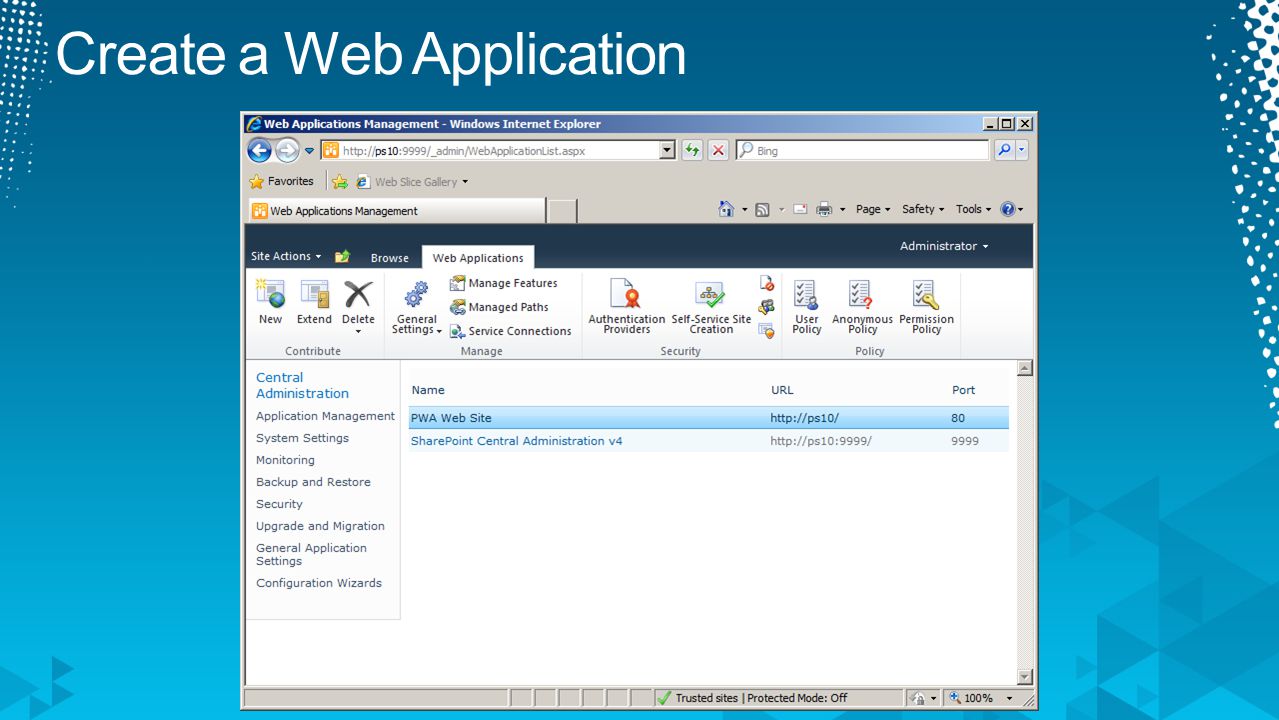The image size is (1279, 720).
Task: Open the Site Actions menu
Action: (x=286, y=256)
